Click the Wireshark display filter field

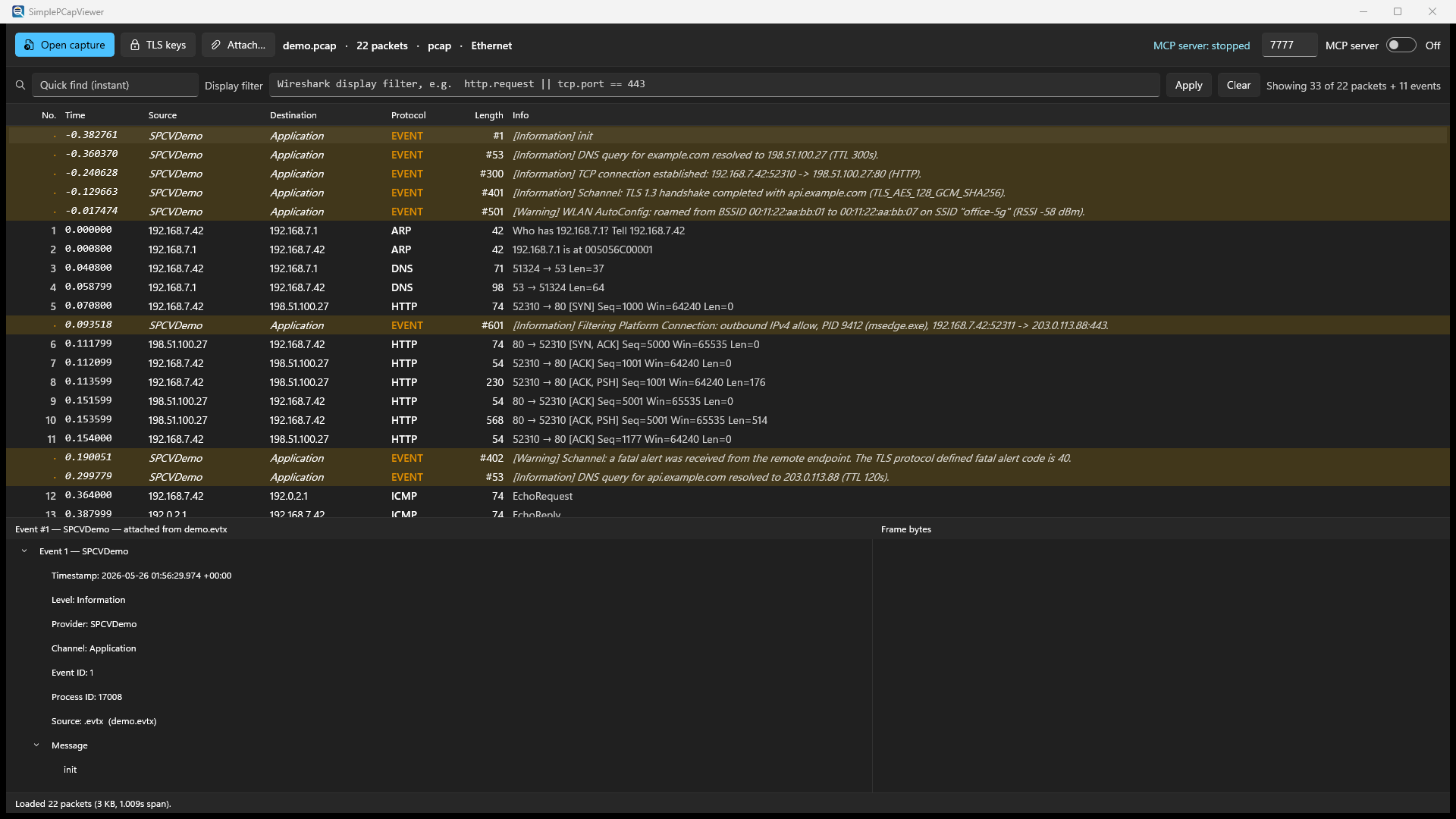tap(714, 84)
